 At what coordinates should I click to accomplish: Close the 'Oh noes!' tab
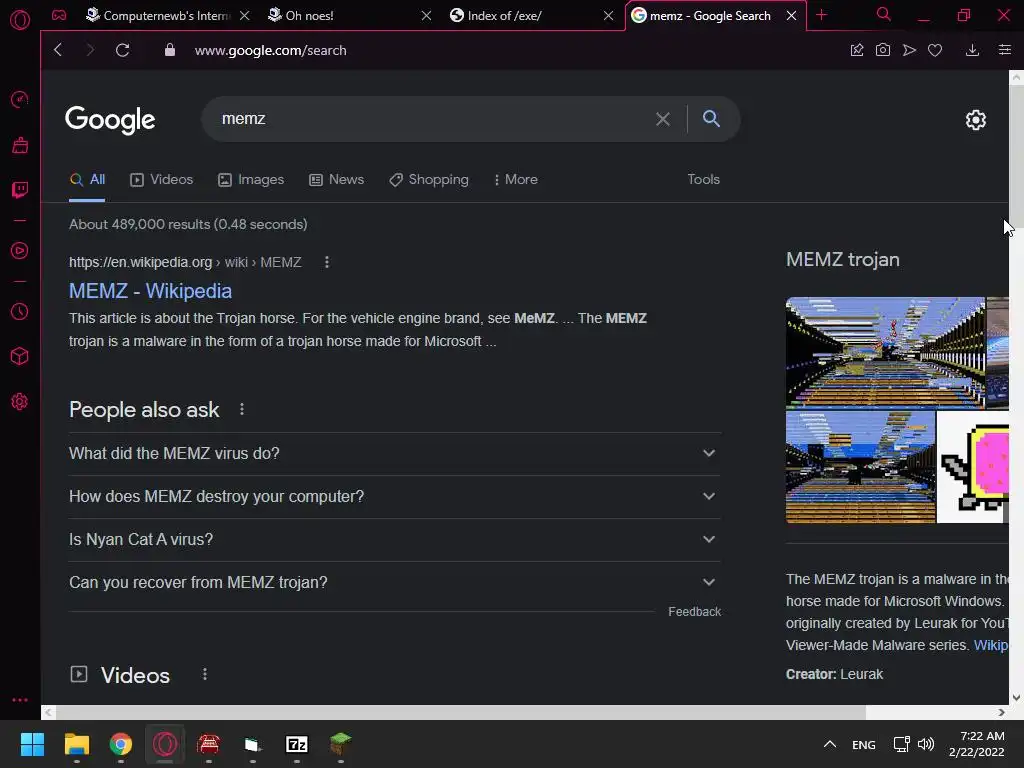(426, 16)
